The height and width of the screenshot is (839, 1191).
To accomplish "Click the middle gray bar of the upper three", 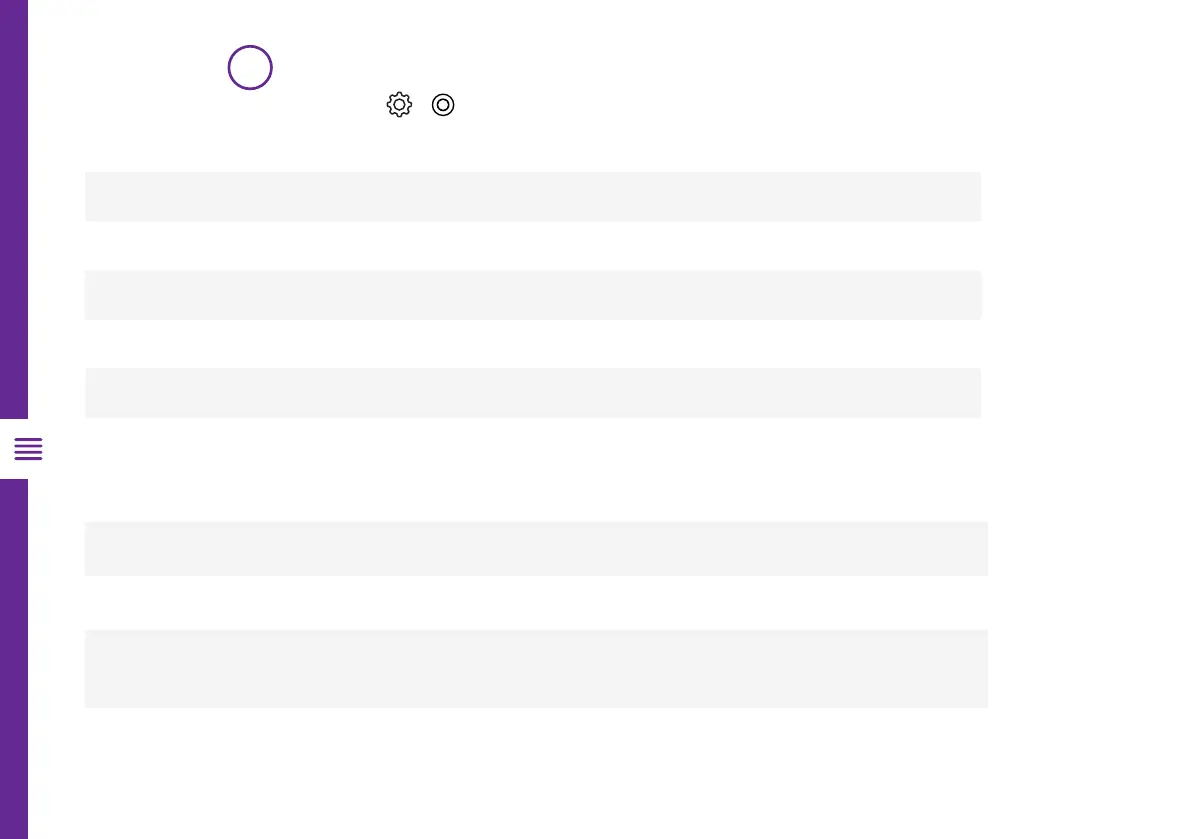I will [532, 295].
